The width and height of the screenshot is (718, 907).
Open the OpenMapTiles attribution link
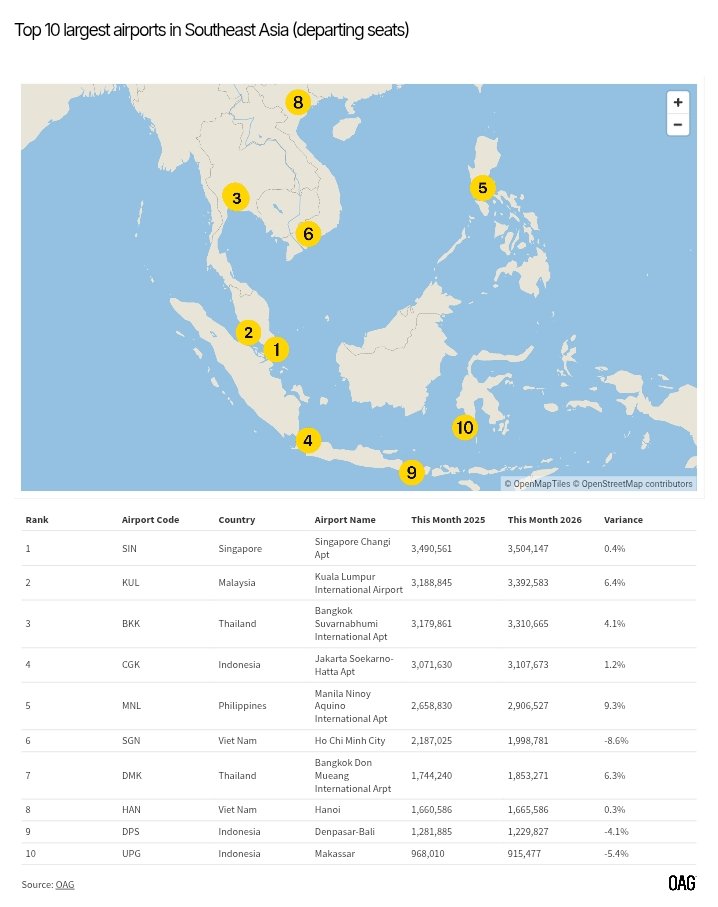point(537,484)
